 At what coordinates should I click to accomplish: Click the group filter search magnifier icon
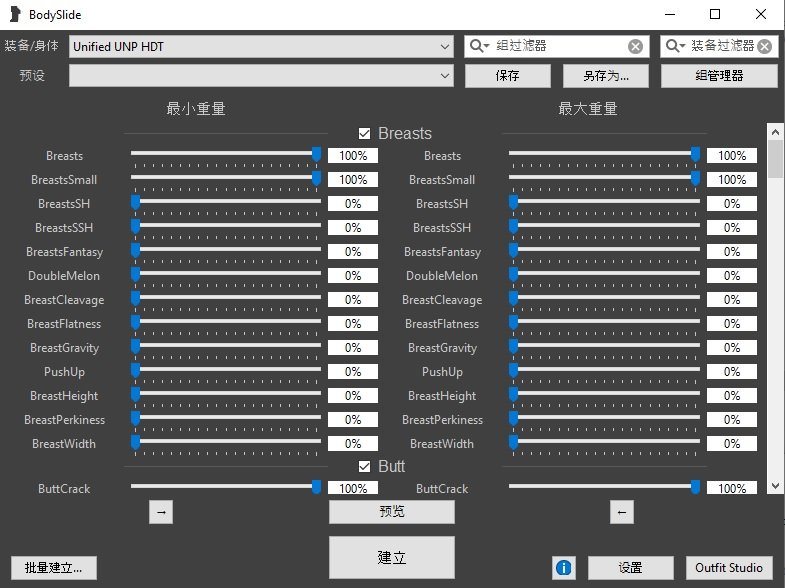(x=477, y=46)
